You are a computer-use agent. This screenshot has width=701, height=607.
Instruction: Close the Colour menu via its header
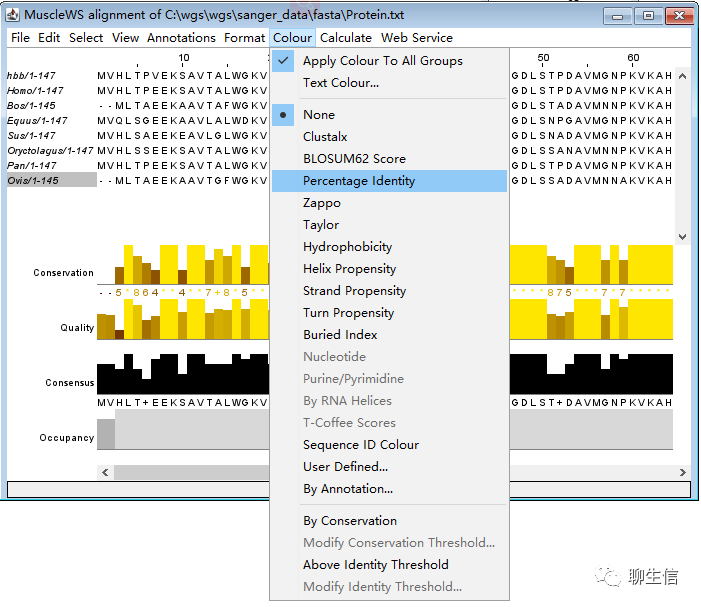[292, 38]
